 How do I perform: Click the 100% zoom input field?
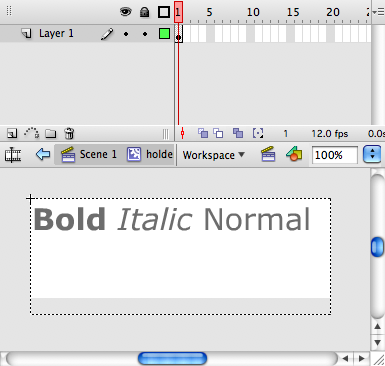pyautogui.click(x=335, y=155)
